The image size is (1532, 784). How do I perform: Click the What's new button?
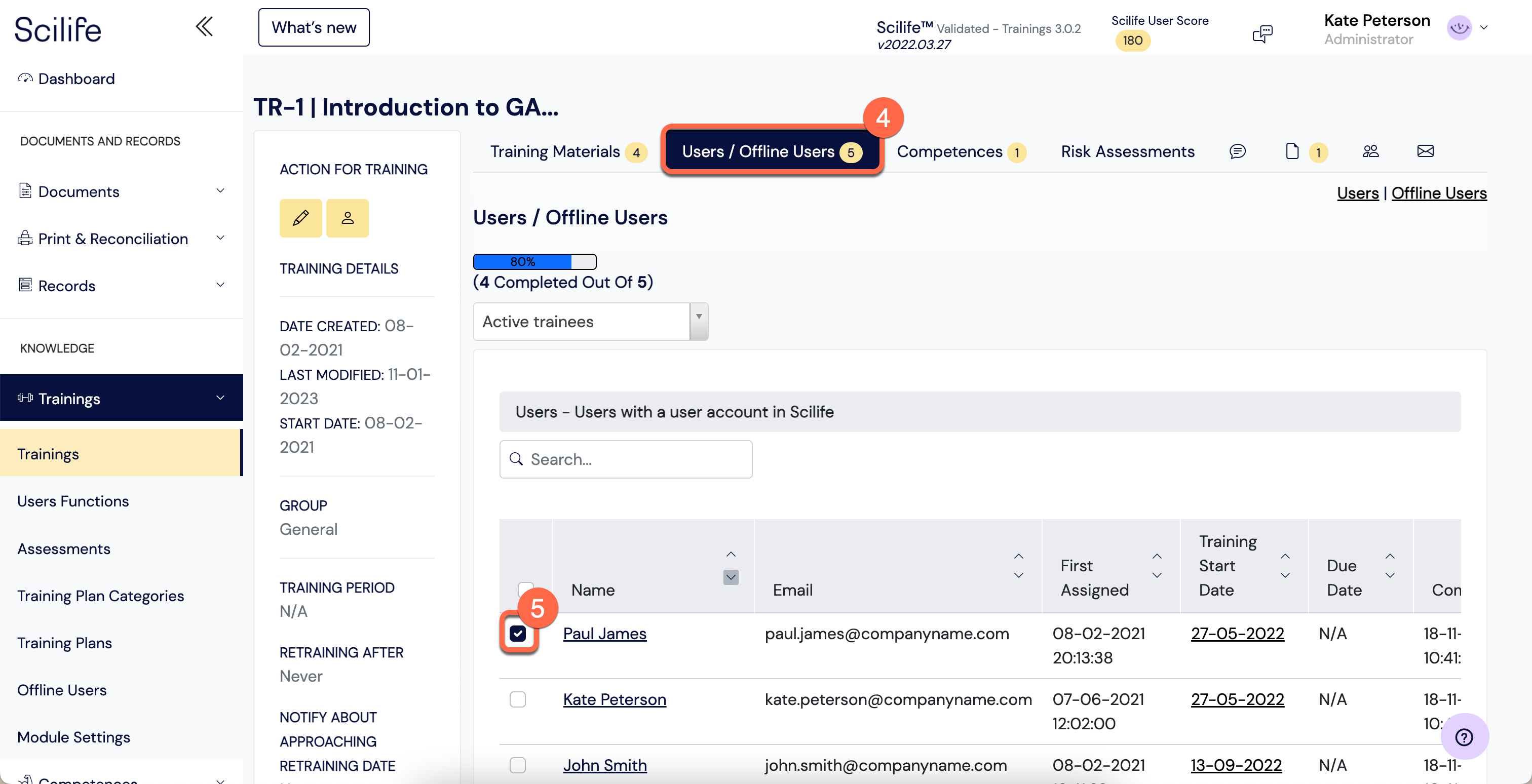(314, 27)
